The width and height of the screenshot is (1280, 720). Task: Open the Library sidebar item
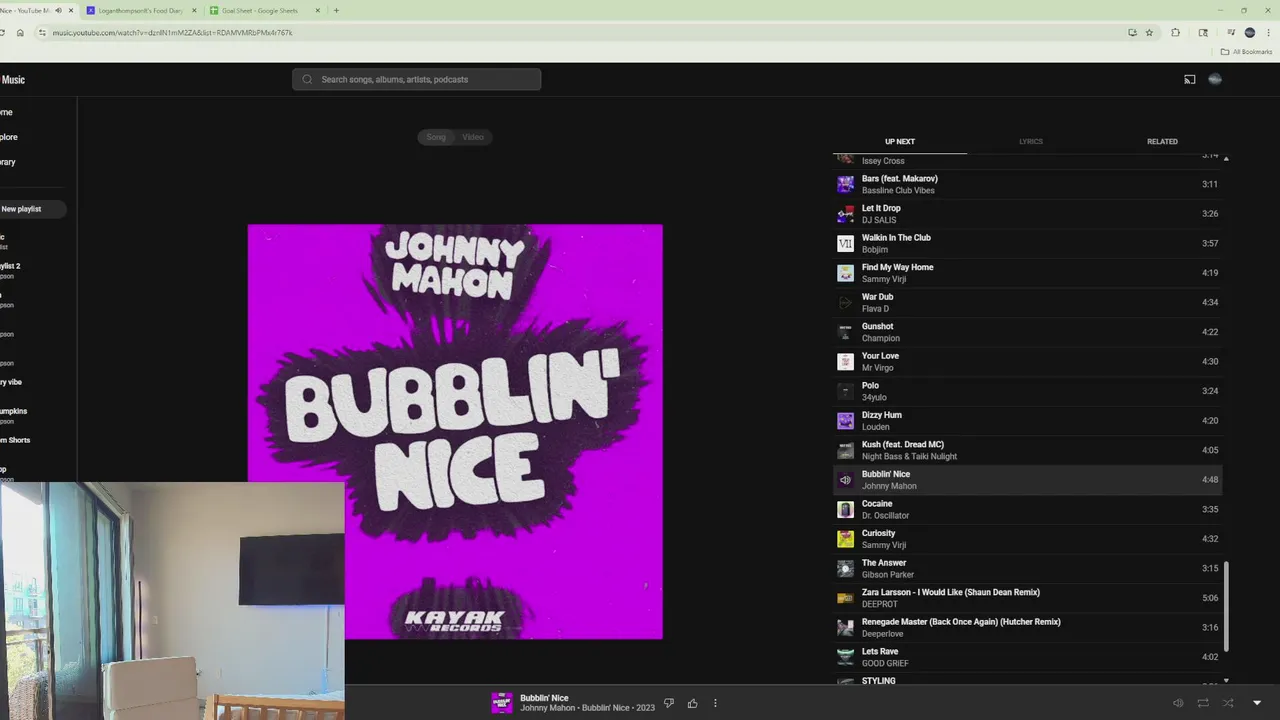point(8,162)
